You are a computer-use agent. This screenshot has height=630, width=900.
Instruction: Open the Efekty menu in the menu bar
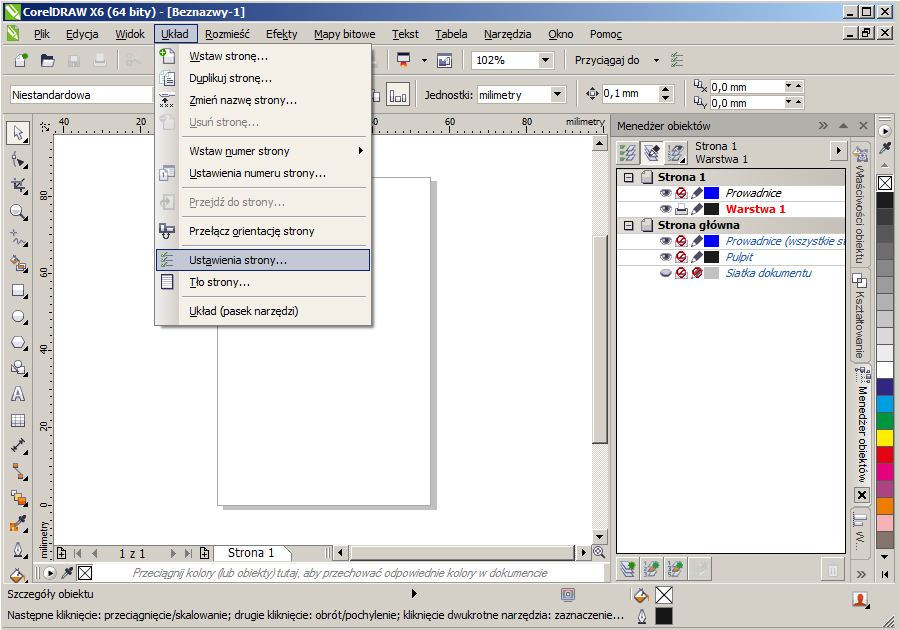coord(281,34)
